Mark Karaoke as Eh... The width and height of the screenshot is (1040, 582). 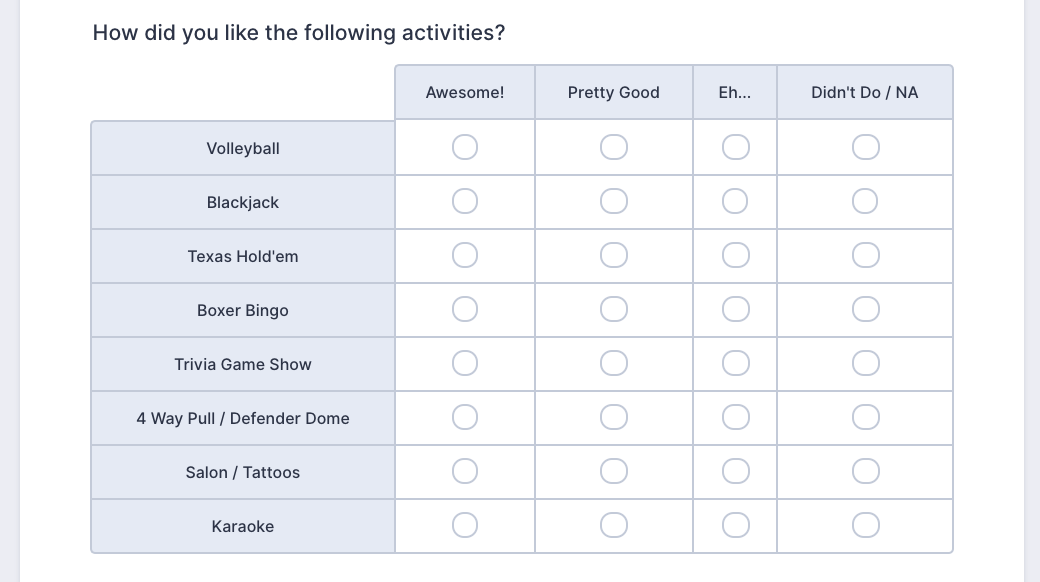point(735,526)
